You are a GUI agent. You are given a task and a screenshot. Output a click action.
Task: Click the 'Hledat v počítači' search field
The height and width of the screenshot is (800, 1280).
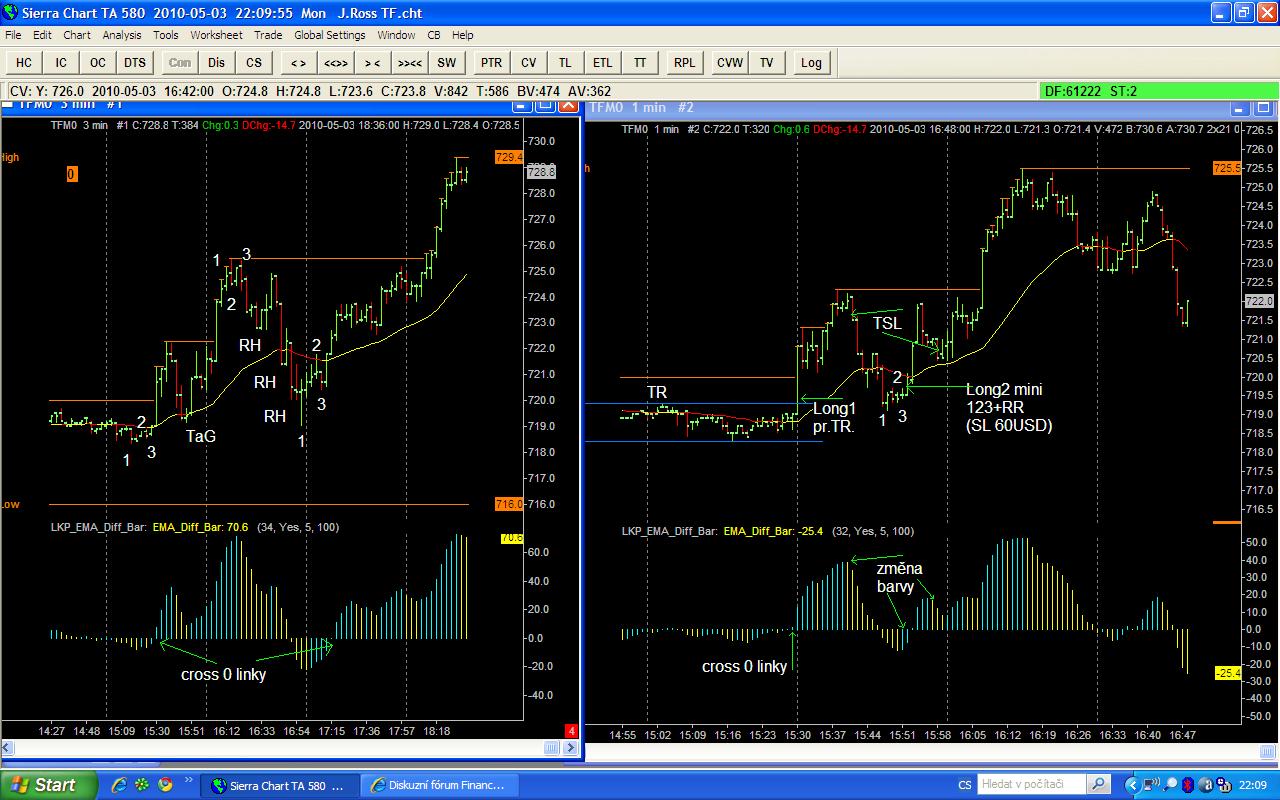coord(1031,785)
